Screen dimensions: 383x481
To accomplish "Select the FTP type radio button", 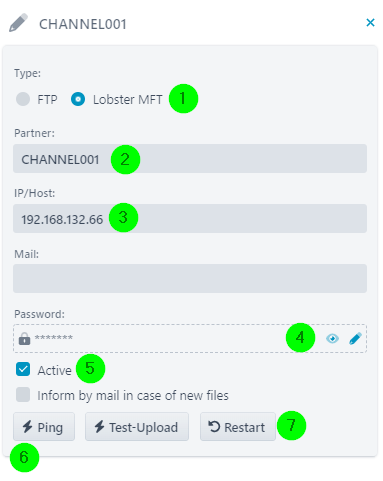I will pyautogui.click(x=23, y=99).
